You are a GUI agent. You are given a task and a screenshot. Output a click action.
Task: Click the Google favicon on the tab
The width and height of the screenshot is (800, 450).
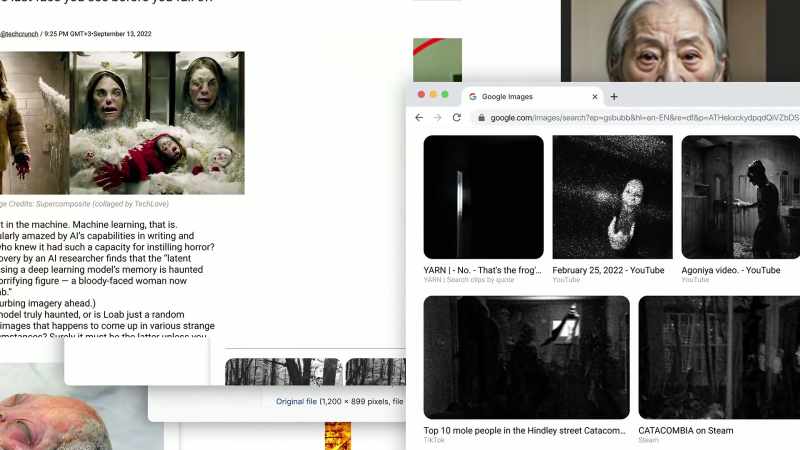pyautogui.click(x=472, y=96)
